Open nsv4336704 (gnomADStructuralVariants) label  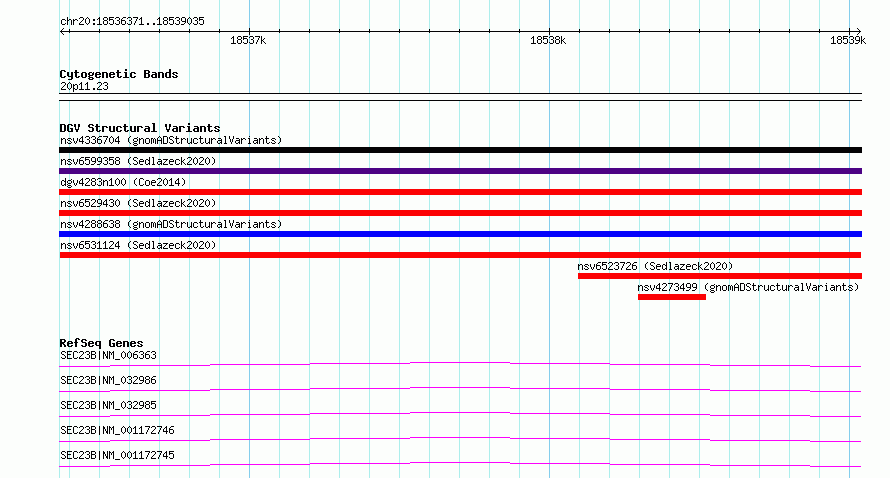pyautogui.click(x=171, y=140)
